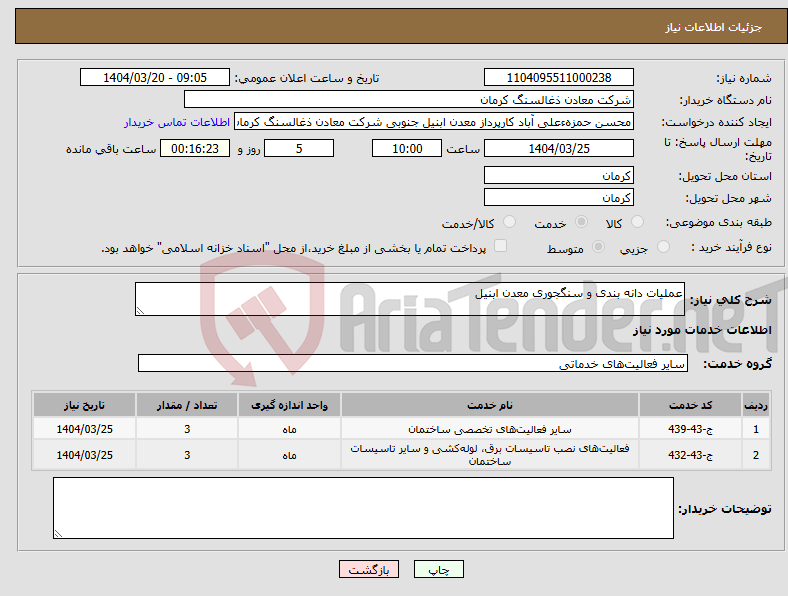The height and width of the screenshot is (596, 788).
Task: Click need date 1404/03/25 in row 1
Action: point(84,429)
